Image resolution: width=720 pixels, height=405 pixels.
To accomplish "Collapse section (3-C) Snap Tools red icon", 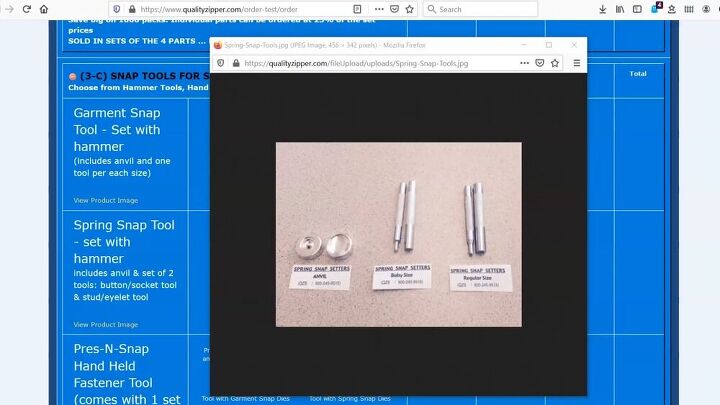I will tap(73, 76).
